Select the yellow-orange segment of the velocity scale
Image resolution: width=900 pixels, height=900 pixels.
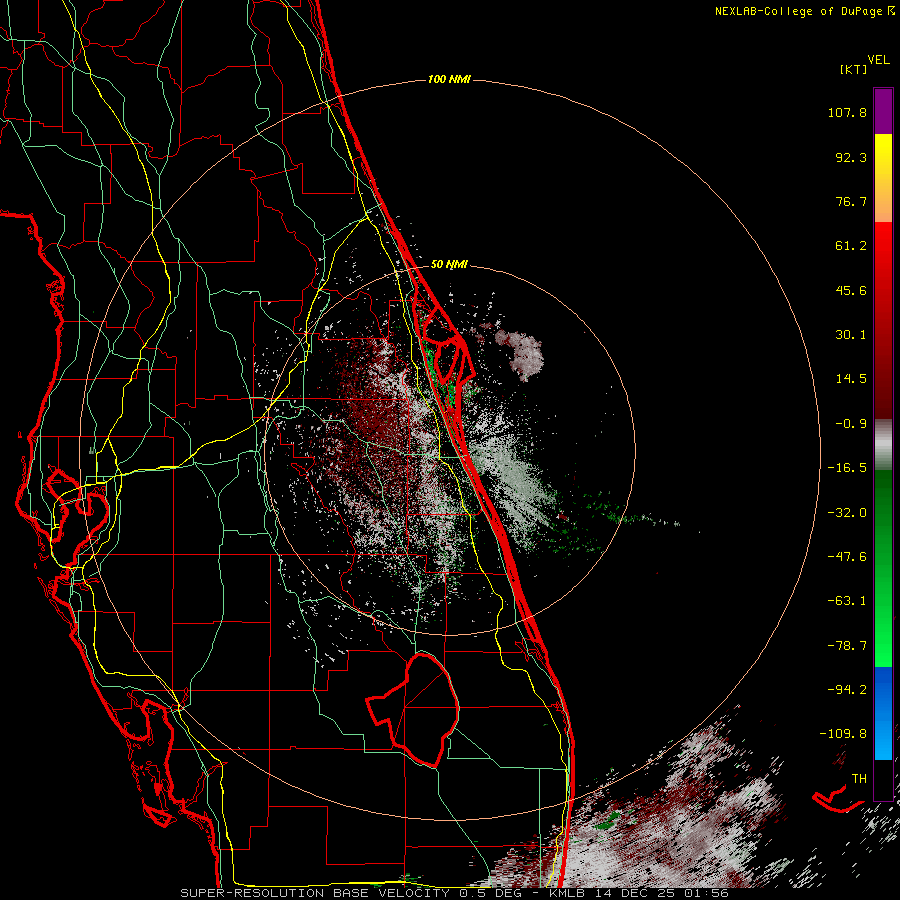point(883,178)
